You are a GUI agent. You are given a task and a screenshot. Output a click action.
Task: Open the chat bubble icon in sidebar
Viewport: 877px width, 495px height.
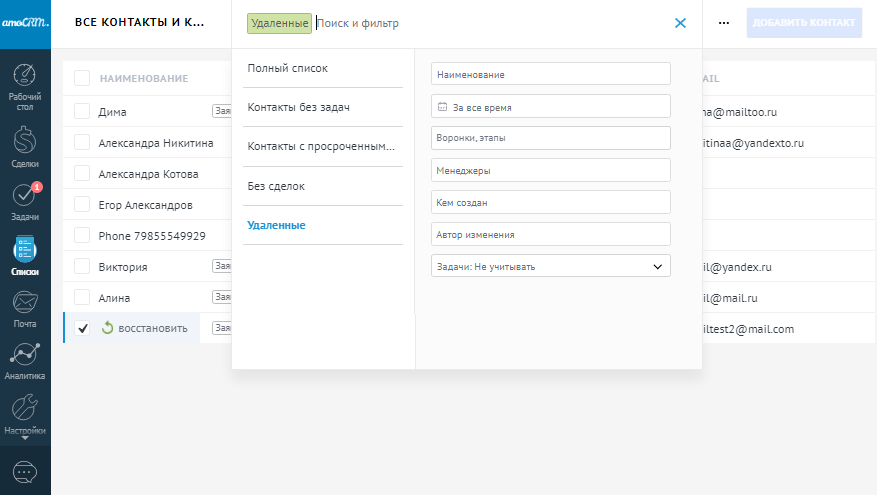[x=25, y=470]
